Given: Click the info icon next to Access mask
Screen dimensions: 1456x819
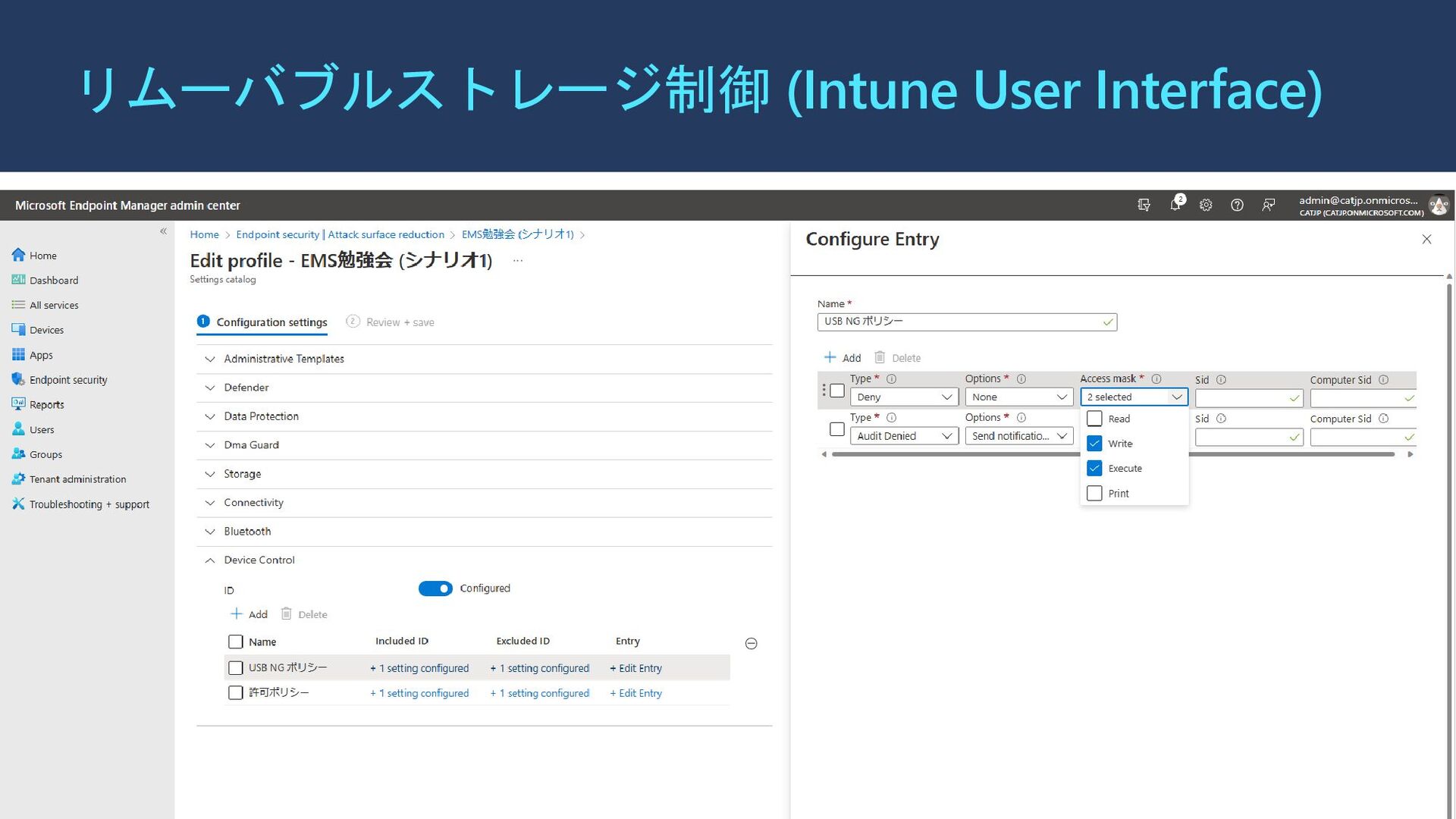Looking at the screenshot, I should [x=1156, y=378].
